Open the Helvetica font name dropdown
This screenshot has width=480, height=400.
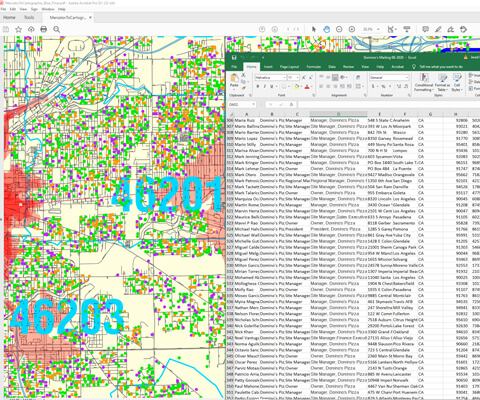[x=284, y=77]
